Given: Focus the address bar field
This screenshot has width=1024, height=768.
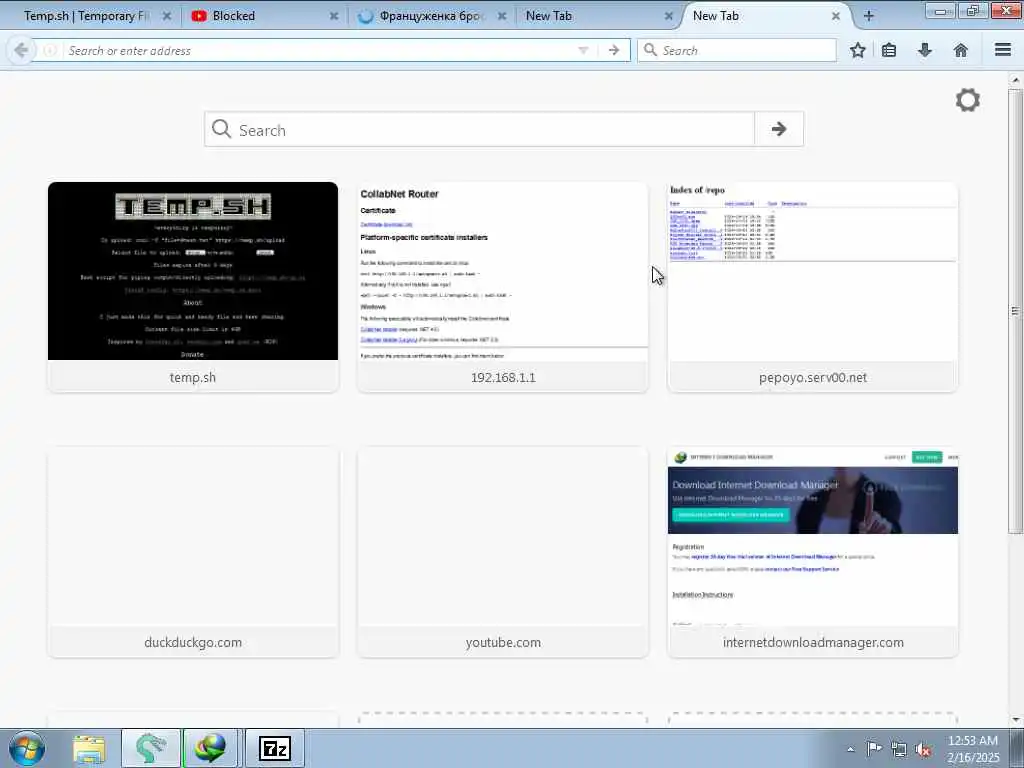Looking at the screenshot, I should pyautogui.click(x=320, y=50).
